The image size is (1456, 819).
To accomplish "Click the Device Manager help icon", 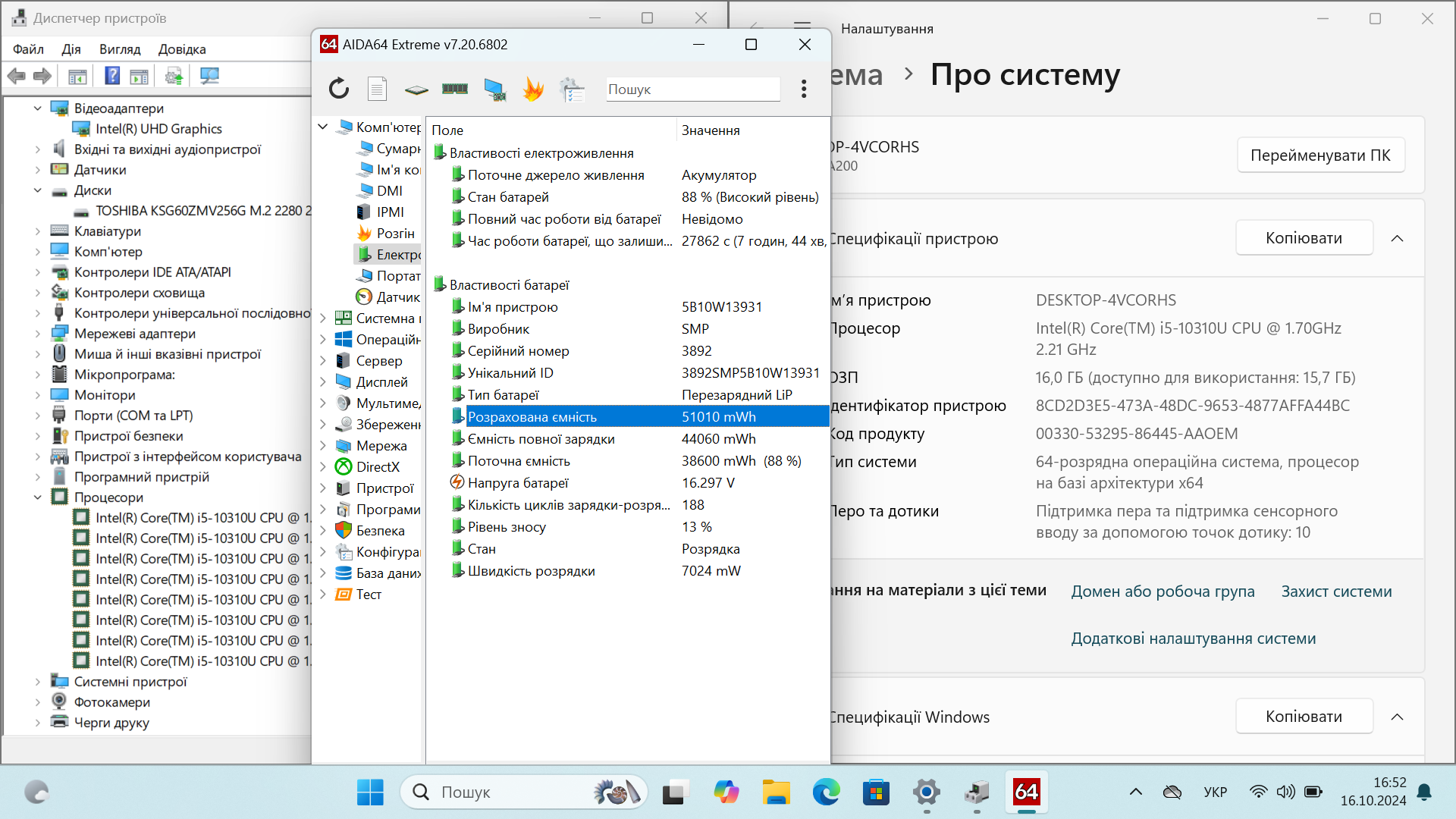I will (x=112, y=76).
